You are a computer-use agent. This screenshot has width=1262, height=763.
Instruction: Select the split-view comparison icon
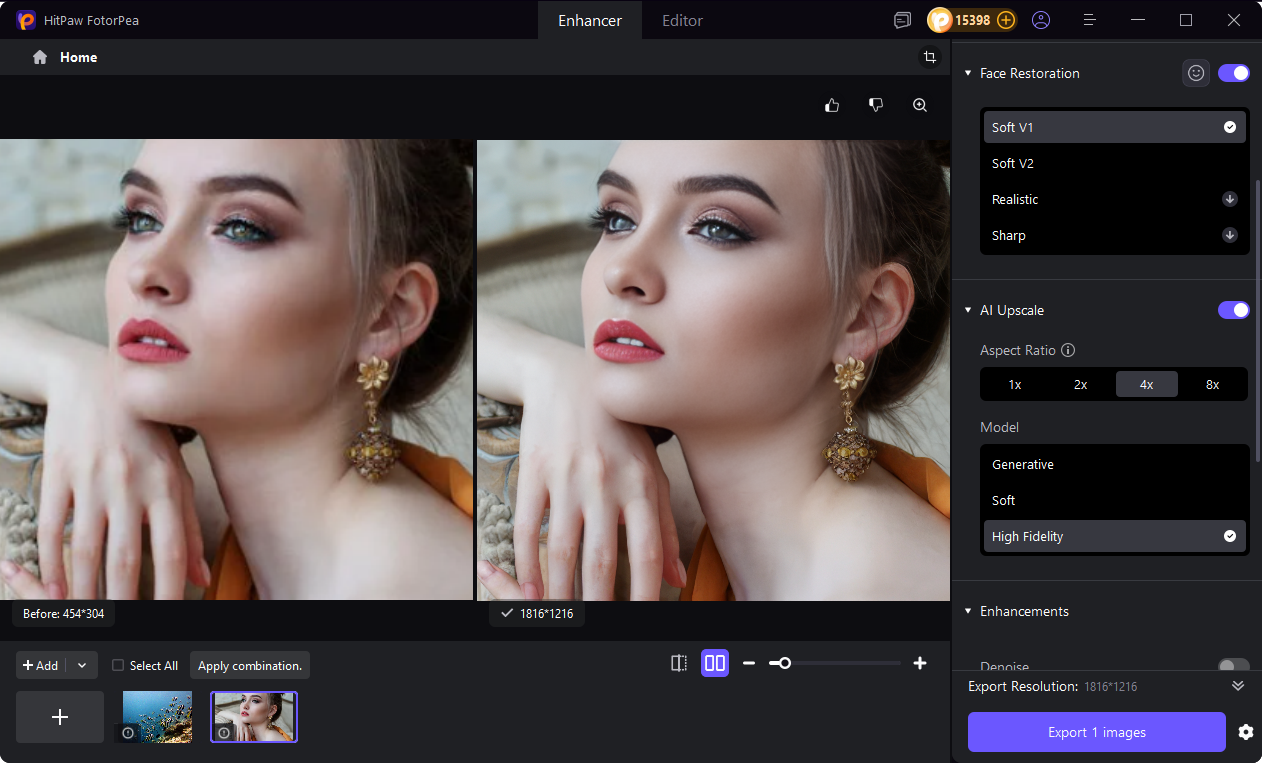679,663
